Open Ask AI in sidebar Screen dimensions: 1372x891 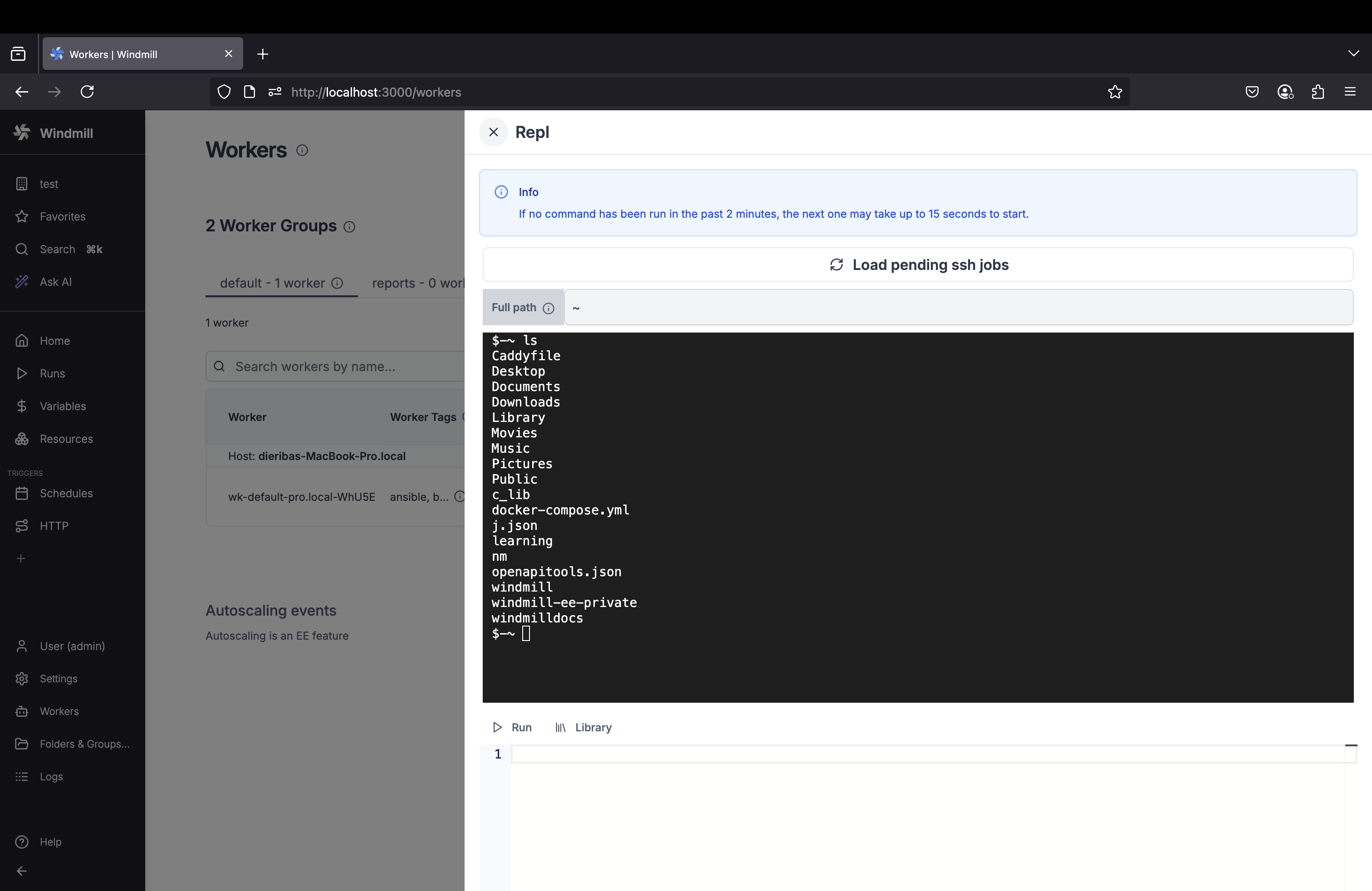point(55,282)
